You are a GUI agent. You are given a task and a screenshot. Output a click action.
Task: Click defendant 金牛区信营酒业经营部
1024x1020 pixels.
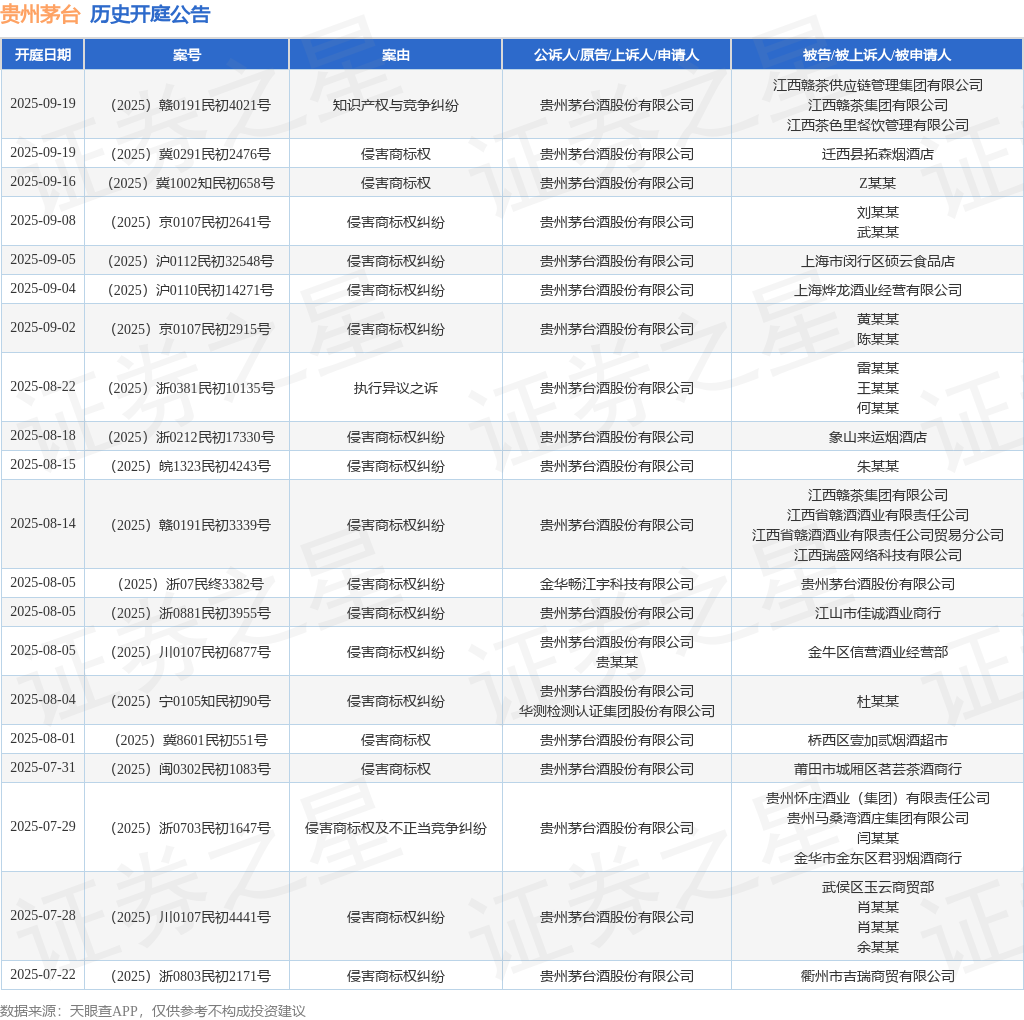click(878, 652)
